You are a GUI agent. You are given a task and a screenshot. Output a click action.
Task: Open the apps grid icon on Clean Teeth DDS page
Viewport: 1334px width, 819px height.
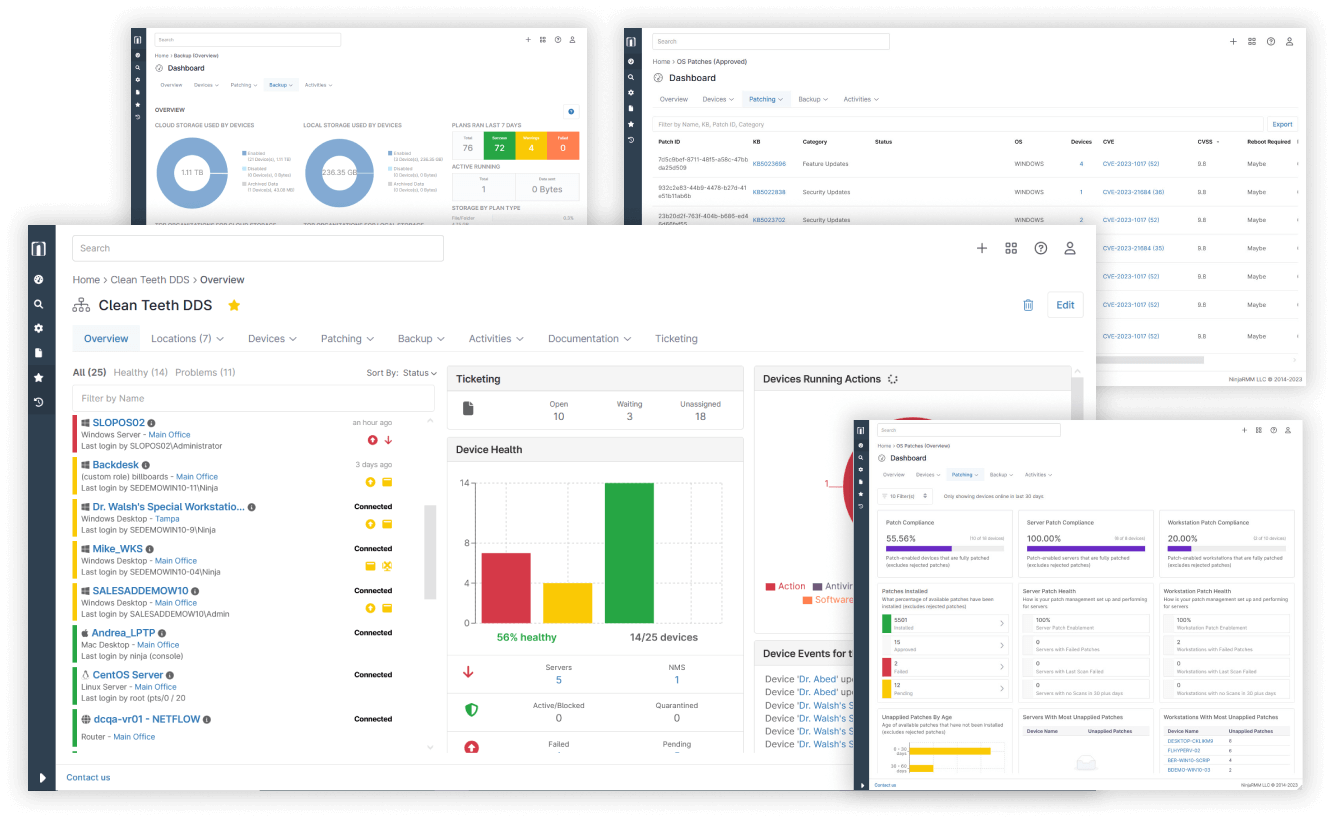1011,248
